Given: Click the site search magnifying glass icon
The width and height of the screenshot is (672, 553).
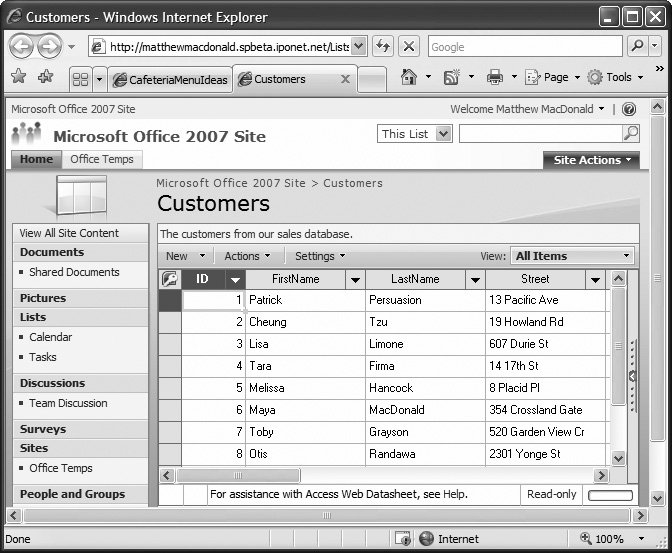Looking at the screenshot, I should pos(630,133).
